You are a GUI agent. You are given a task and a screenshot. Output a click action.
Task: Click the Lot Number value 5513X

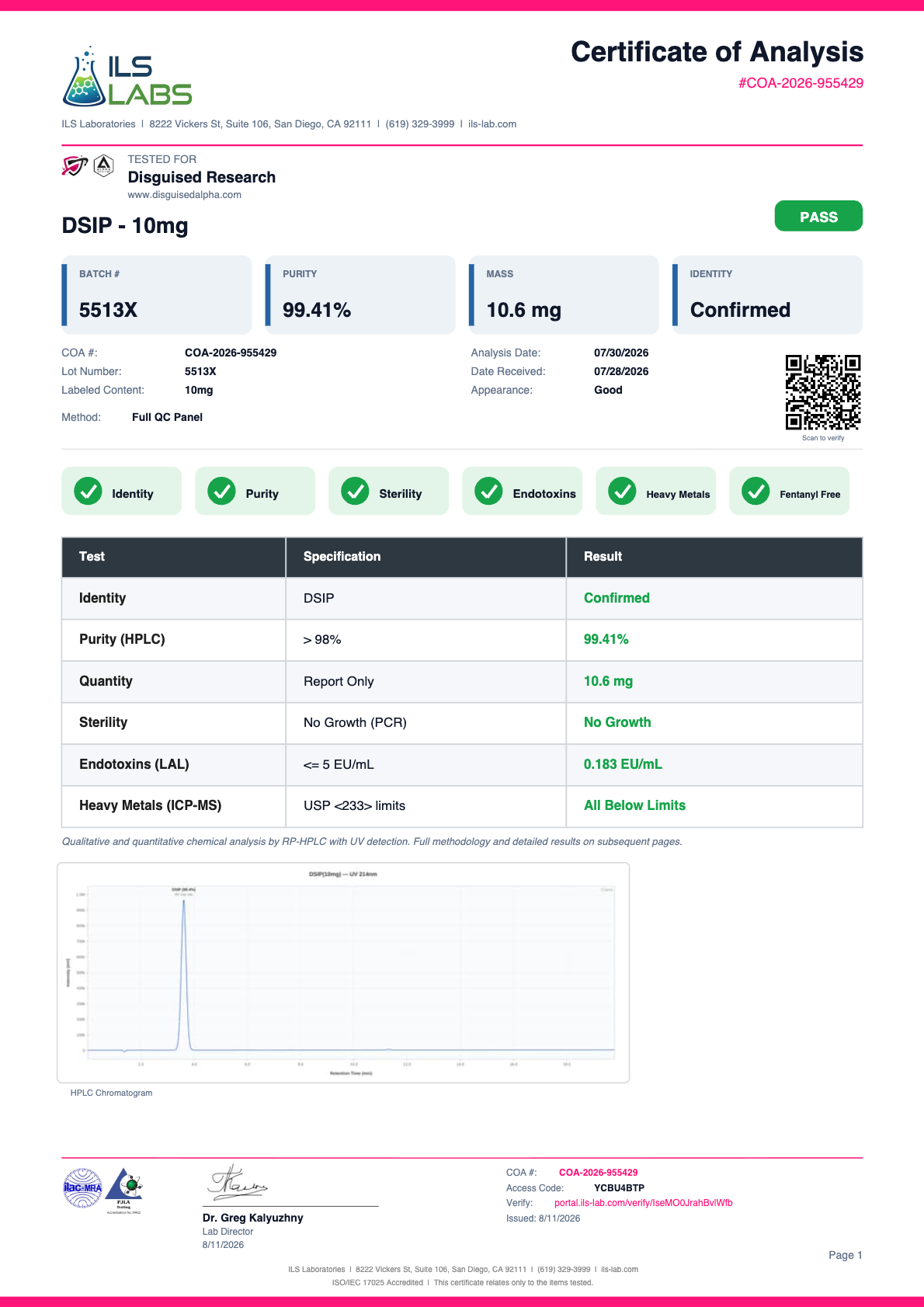pos(200,371)
